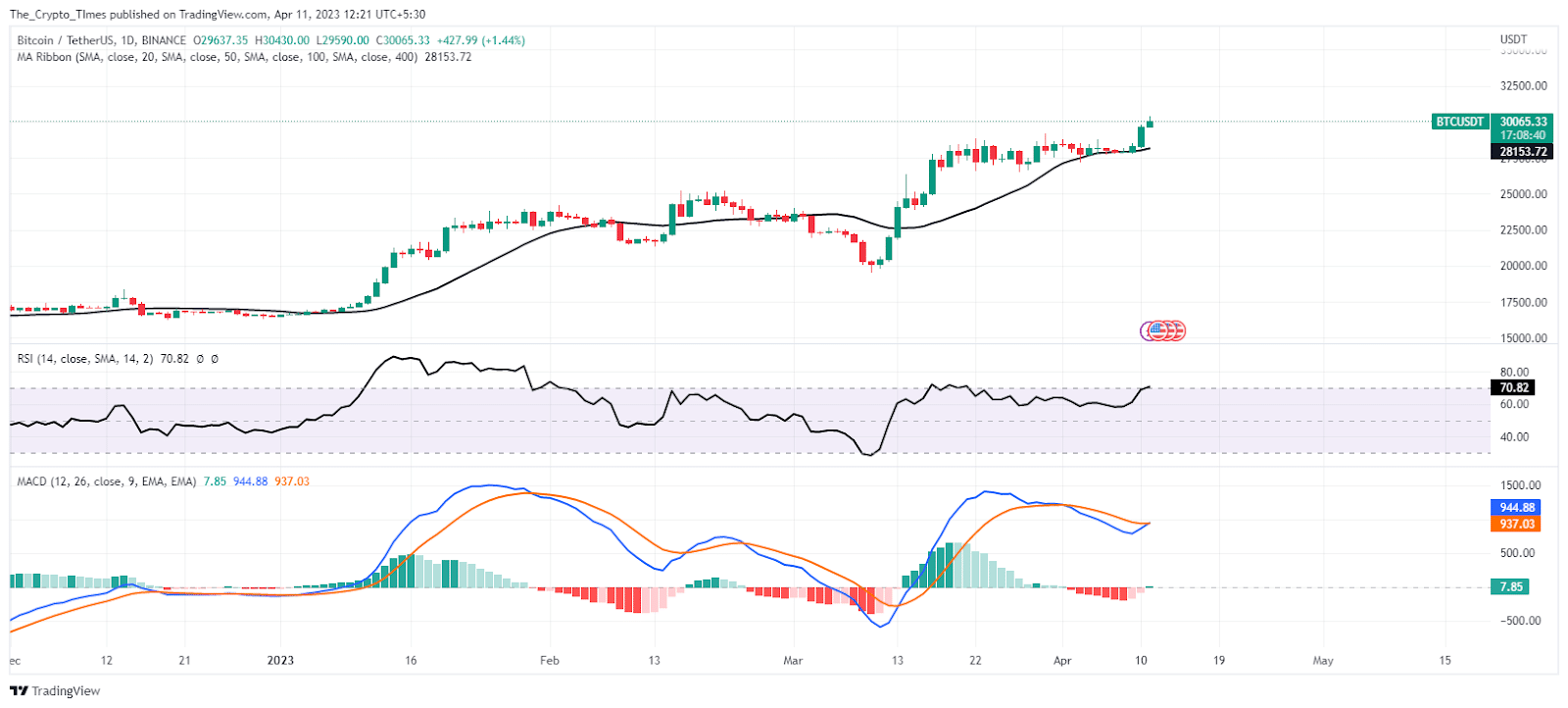Click the 22 date label on the time axis
Image resolution: width=1568 pixels, height=708 pixels.
pyautogui.click(x=975, y=660)
